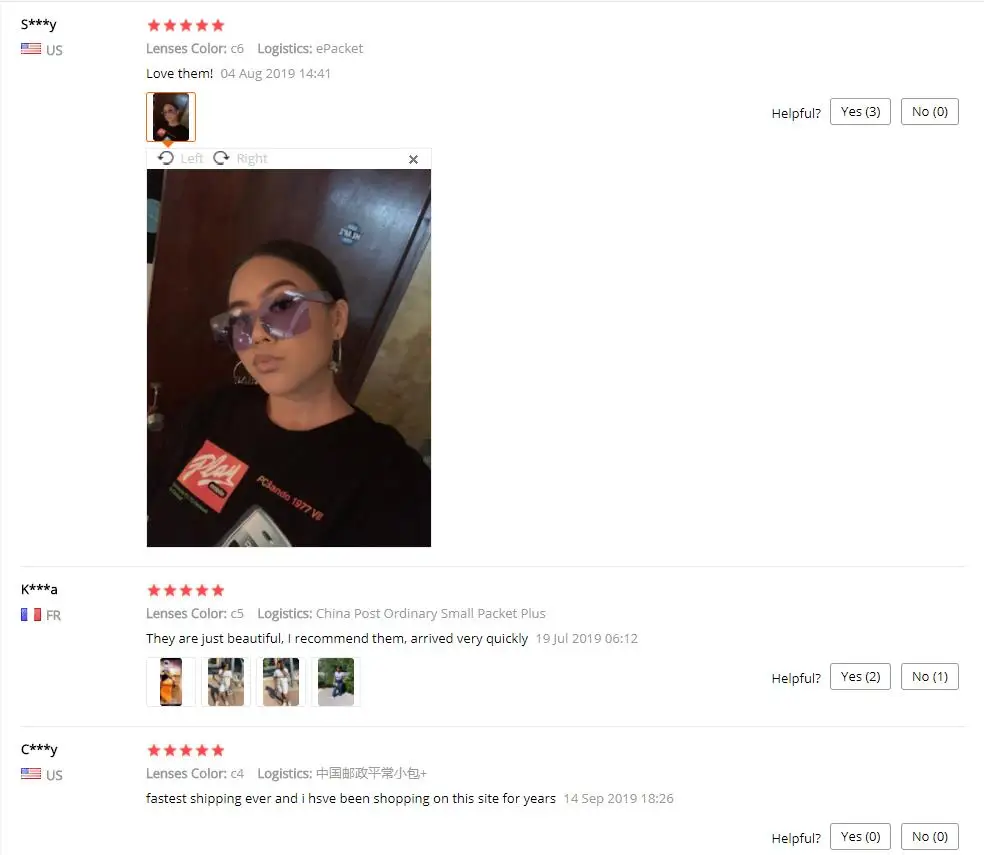Click the five-star rating of K***a's review
984x855 pixels.
(x=186, y=590)
